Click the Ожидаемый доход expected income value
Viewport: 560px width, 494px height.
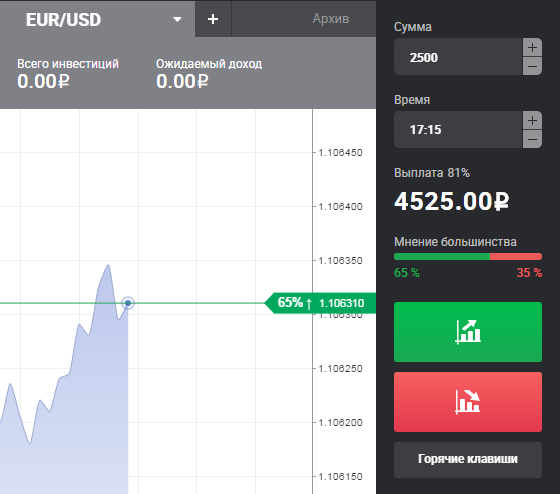(182, 81)
